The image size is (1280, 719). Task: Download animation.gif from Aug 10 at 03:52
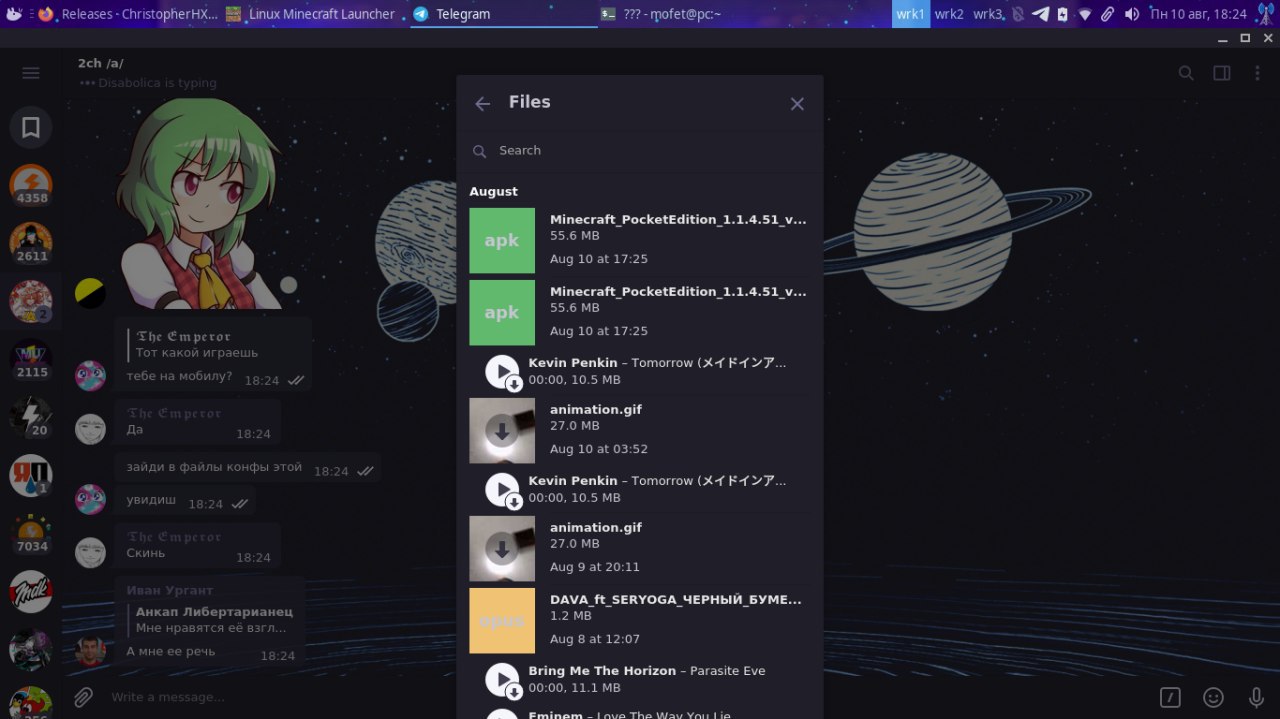(x=502, y=431)
